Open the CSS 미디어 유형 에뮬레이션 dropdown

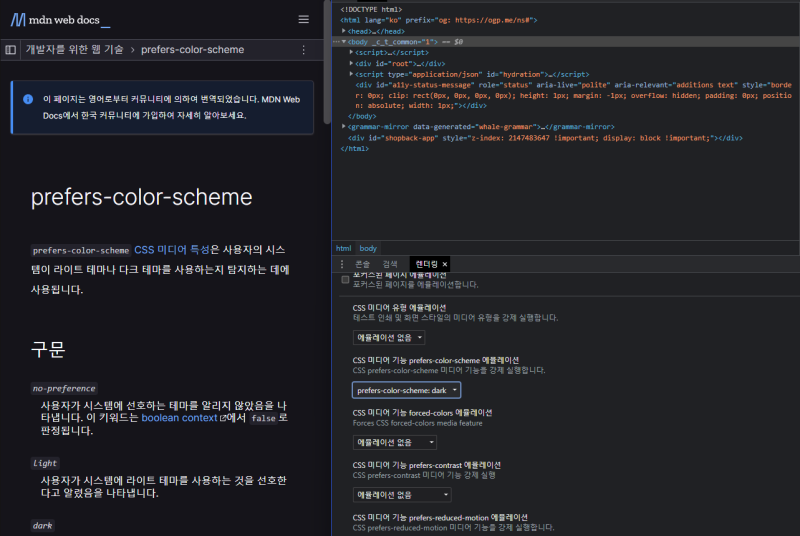pyautogui.click(x=389, y=338)
